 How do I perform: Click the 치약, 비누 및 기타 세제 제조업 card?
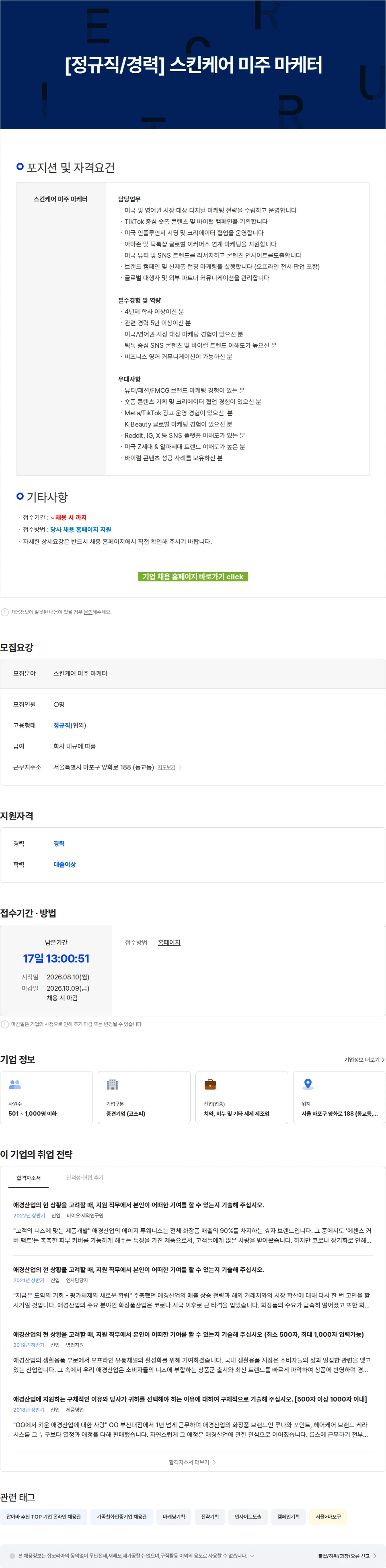click(x=242, y=1097)
